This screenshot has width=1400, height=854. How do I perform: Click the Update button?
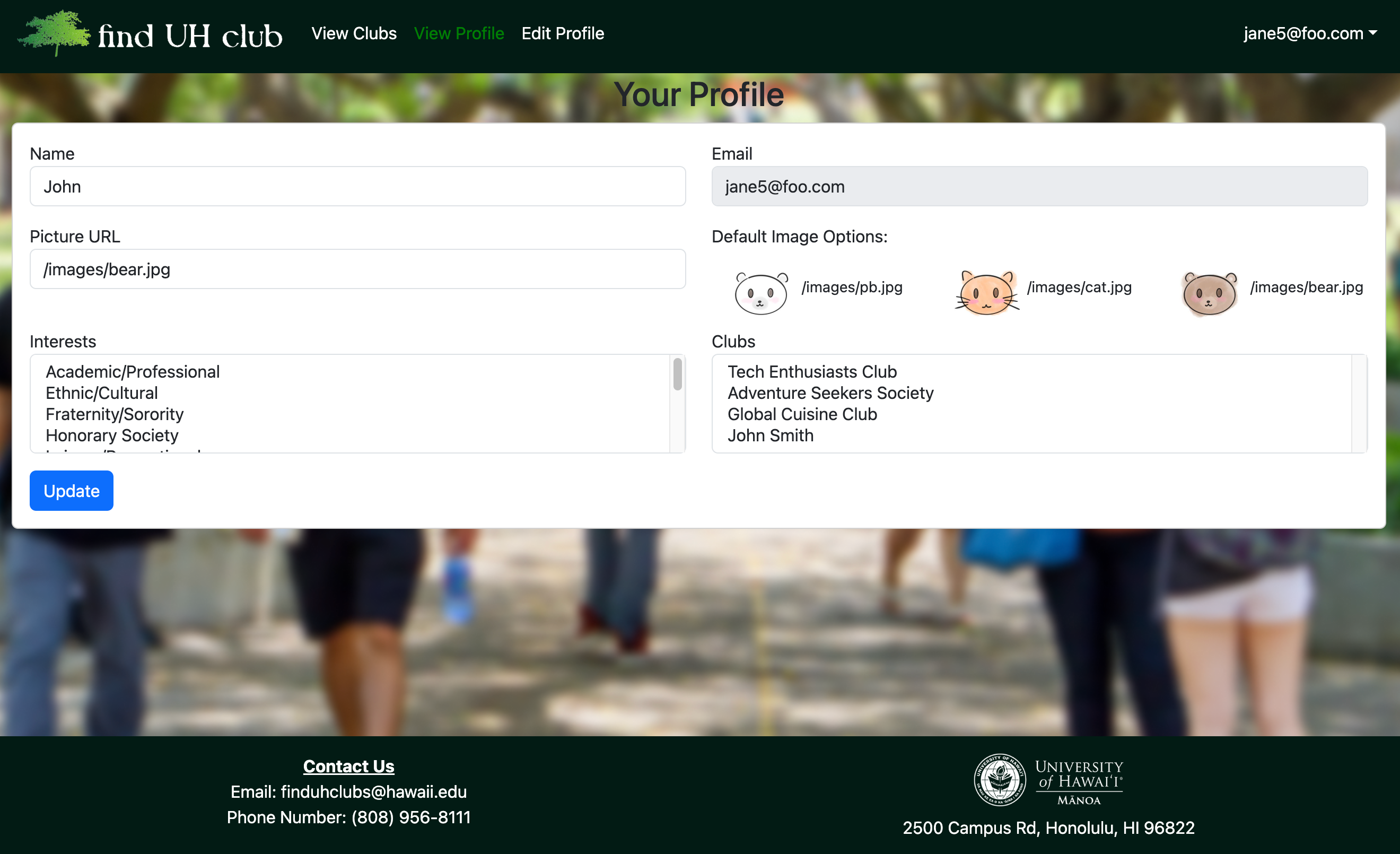coord(72,490)
